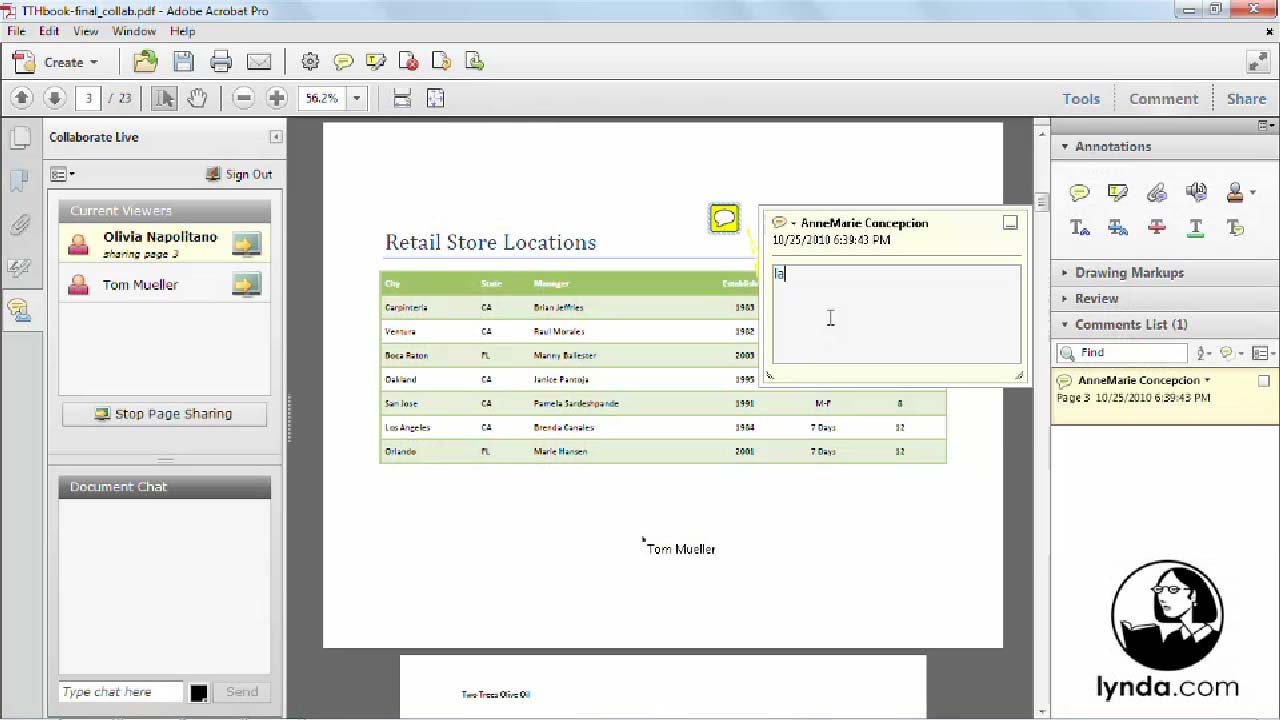Click the Save disk icon

tap(183, 62)
